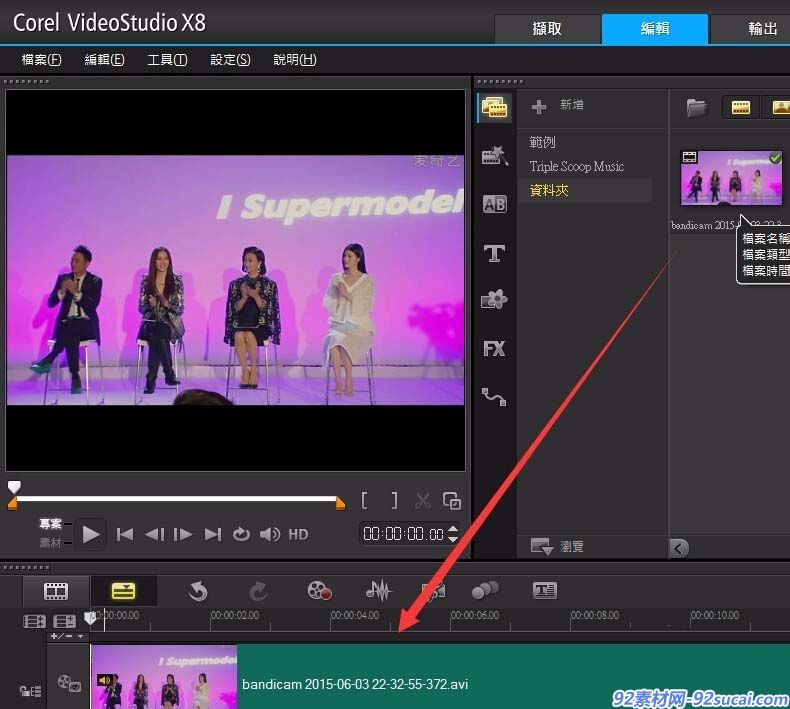Viewport: 790px width, 709px height.
Task: Open the Path library panel
Action: tap(494, 397)
